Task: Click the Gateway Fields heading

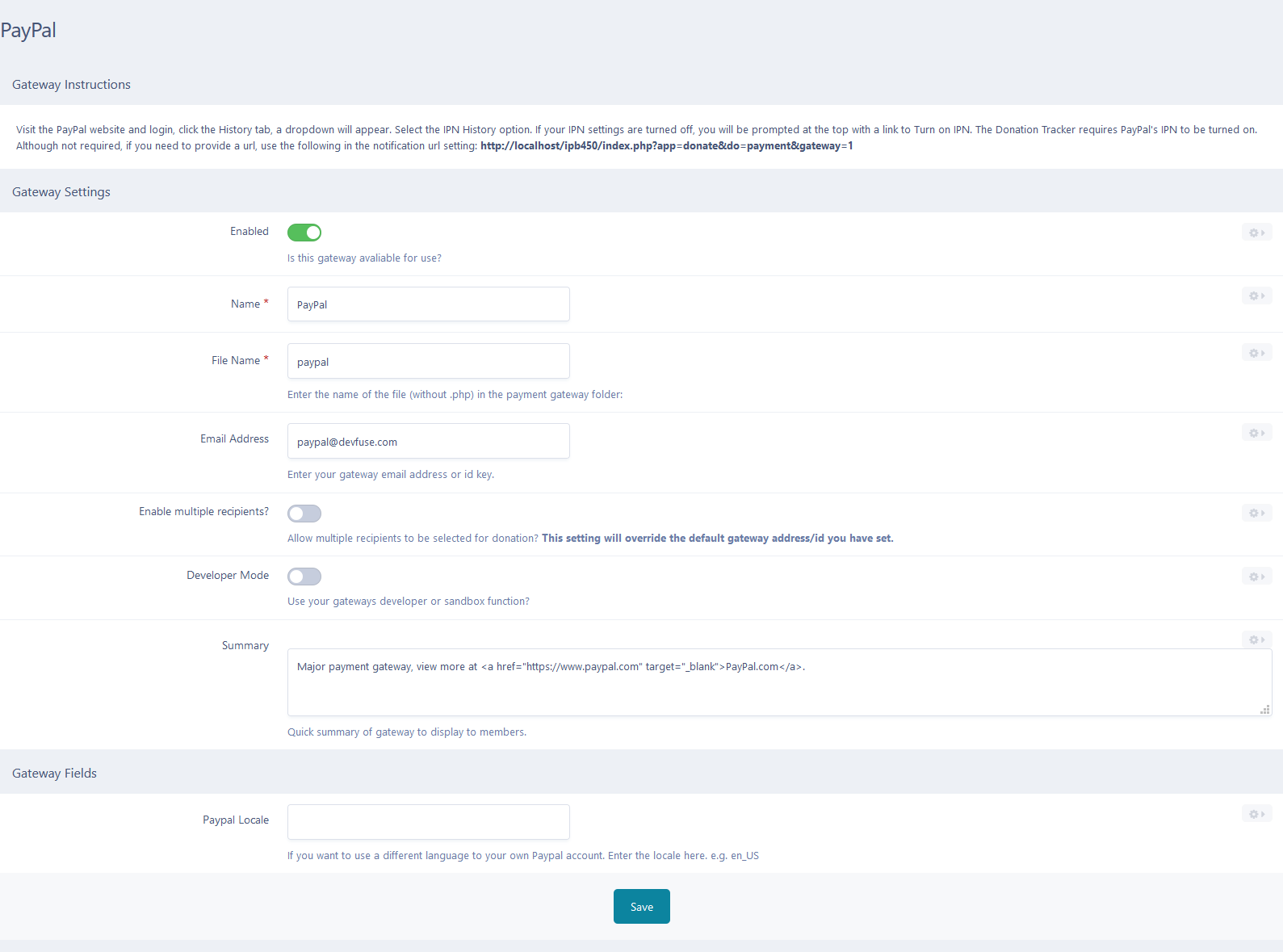Action: [54, 774]
